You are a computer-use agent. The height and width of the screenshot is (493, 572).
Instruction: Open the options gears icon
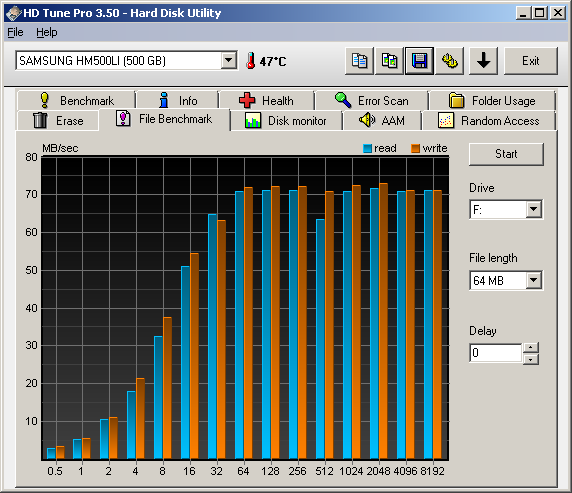449,61
